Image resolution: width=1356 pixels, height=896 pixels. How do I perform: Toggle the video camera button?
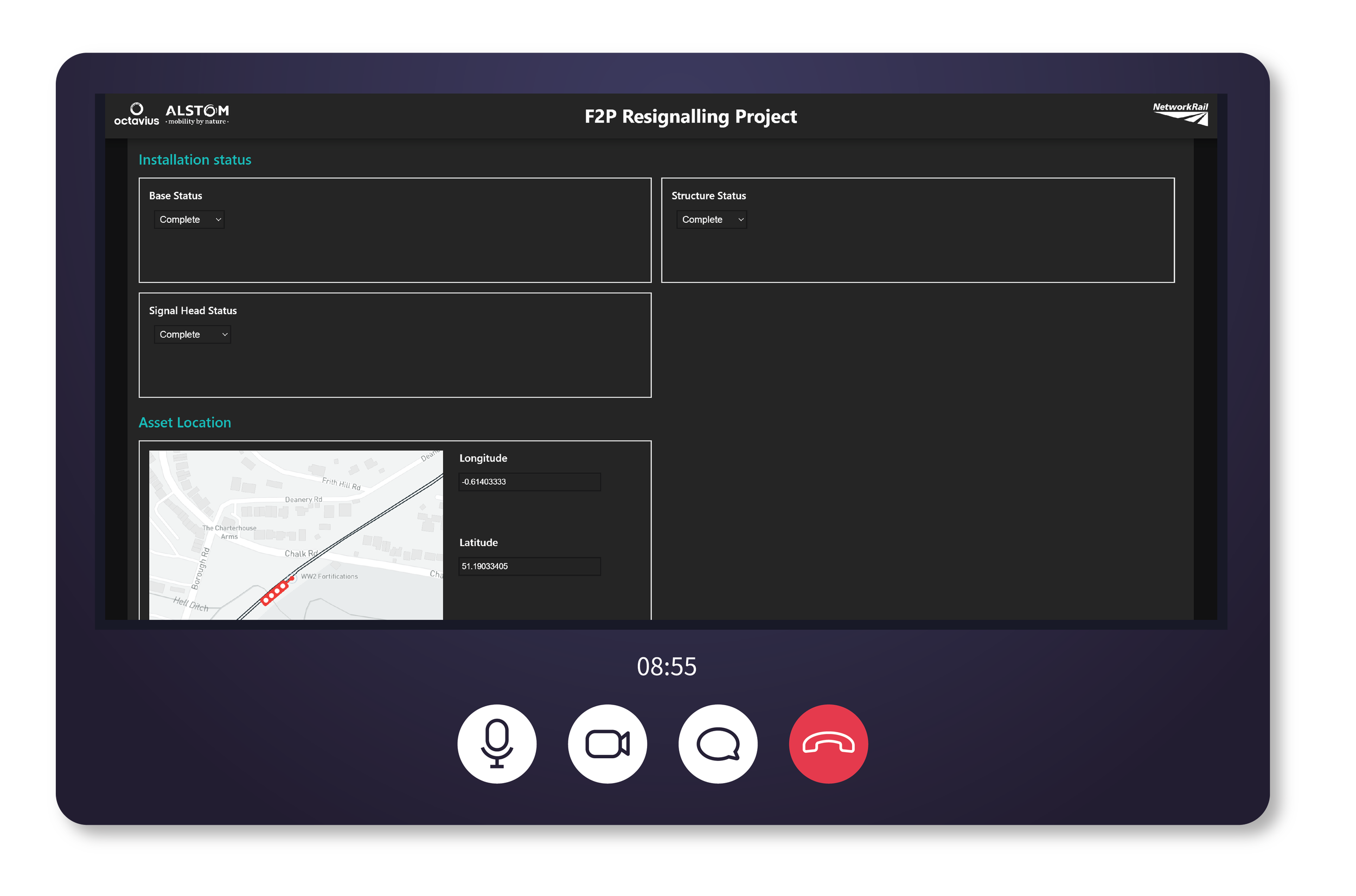pyautogui.click(x=607, y=744)
